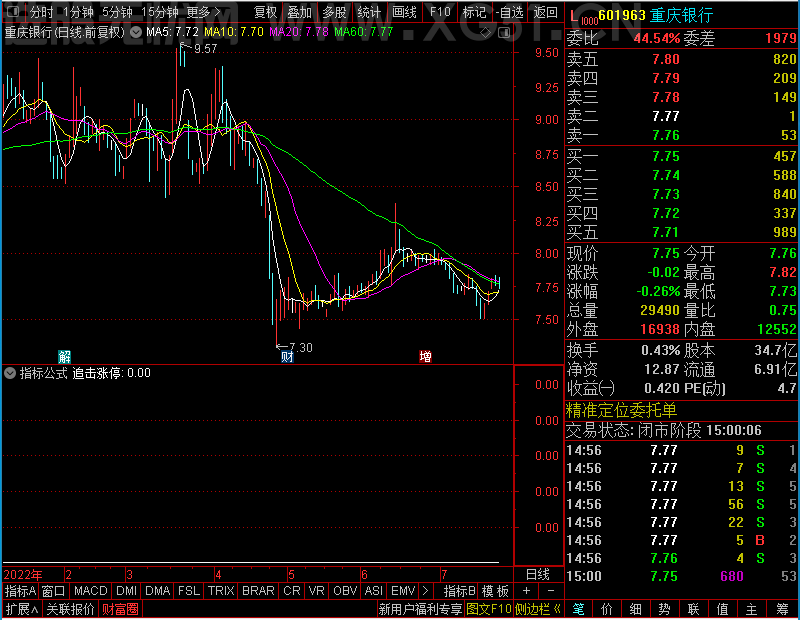Select the ASI indicator

coord(373,591)
